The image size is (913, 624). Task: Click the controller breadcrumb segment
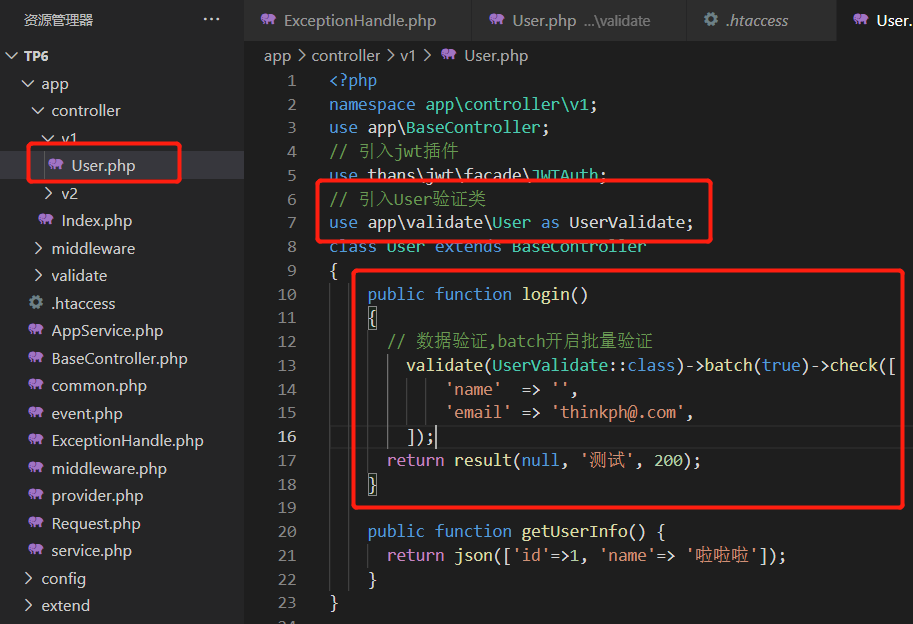(x=345, y=56)
